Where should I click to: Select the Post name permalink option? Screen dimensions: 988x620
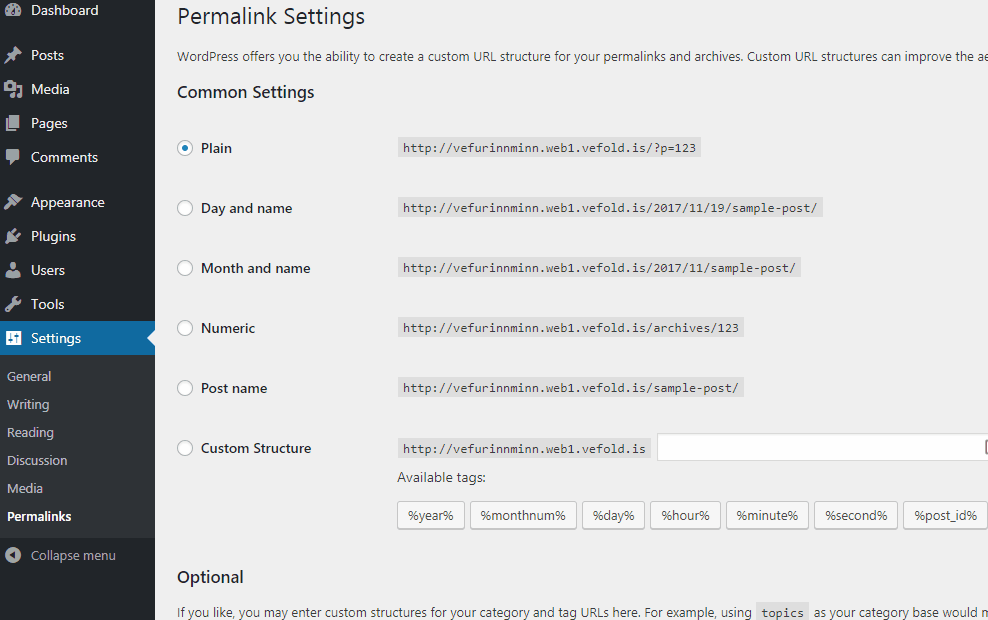click(x=185, y=388)
